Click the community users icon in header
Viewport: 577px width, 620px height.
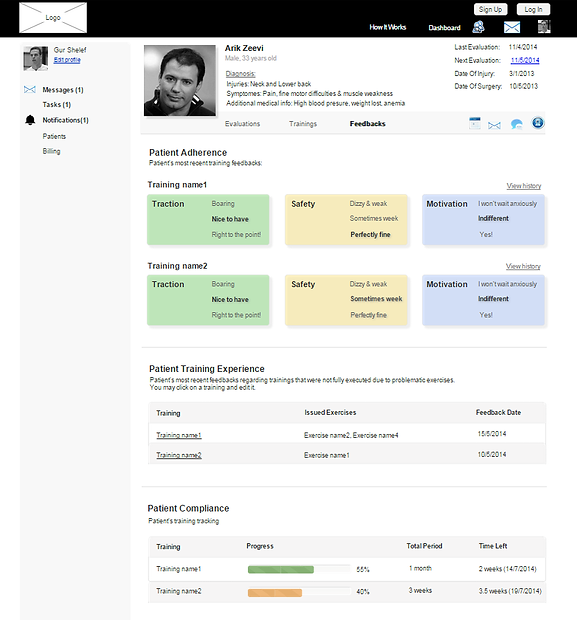coord(478,27)
